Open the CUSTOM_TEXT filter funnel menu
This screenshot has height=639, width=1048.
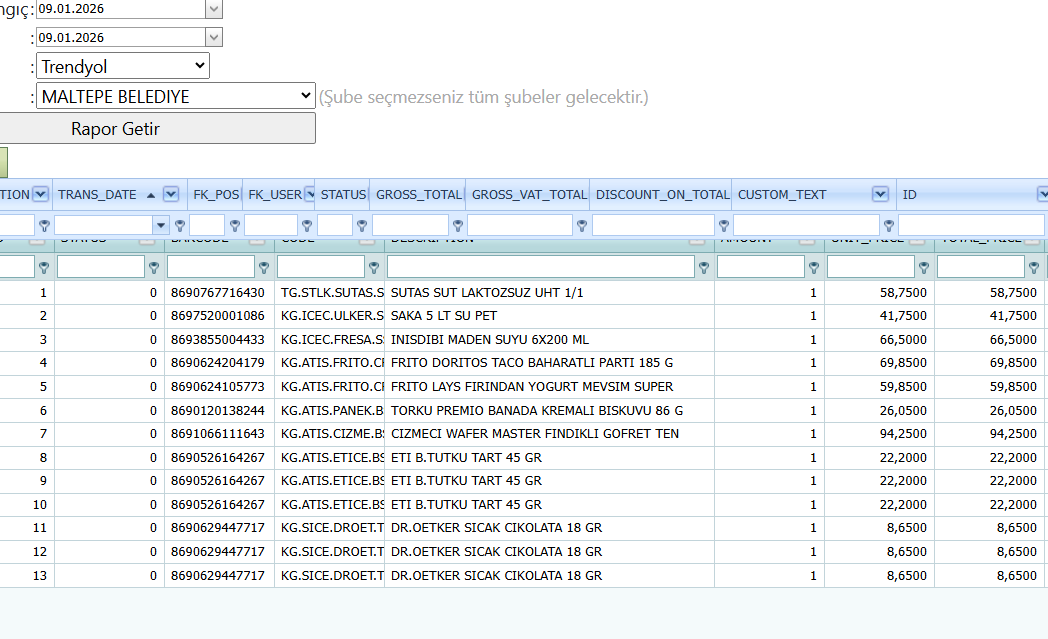click(888, 226)
